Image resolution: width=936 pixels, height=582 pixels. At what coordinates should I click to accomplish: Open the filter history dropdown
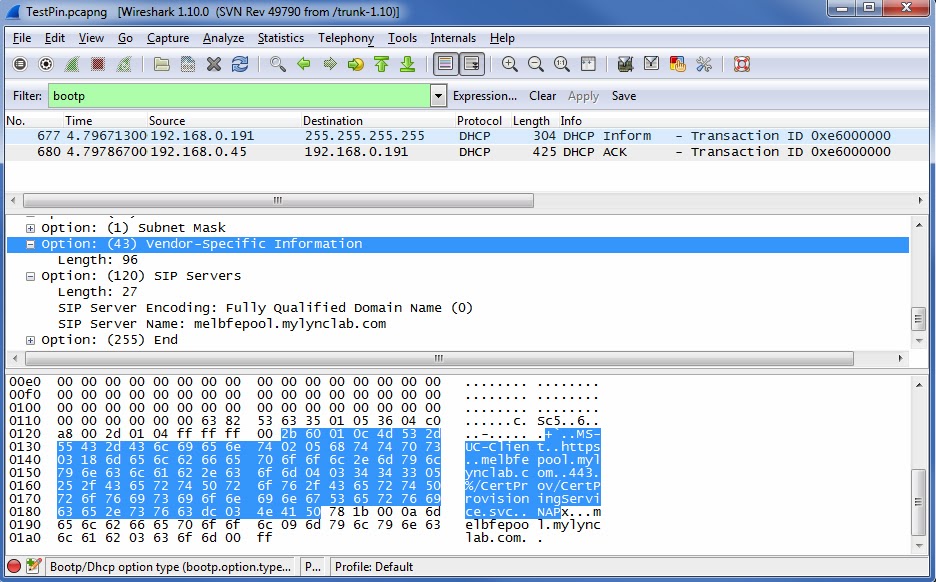(x=438, y=96)
